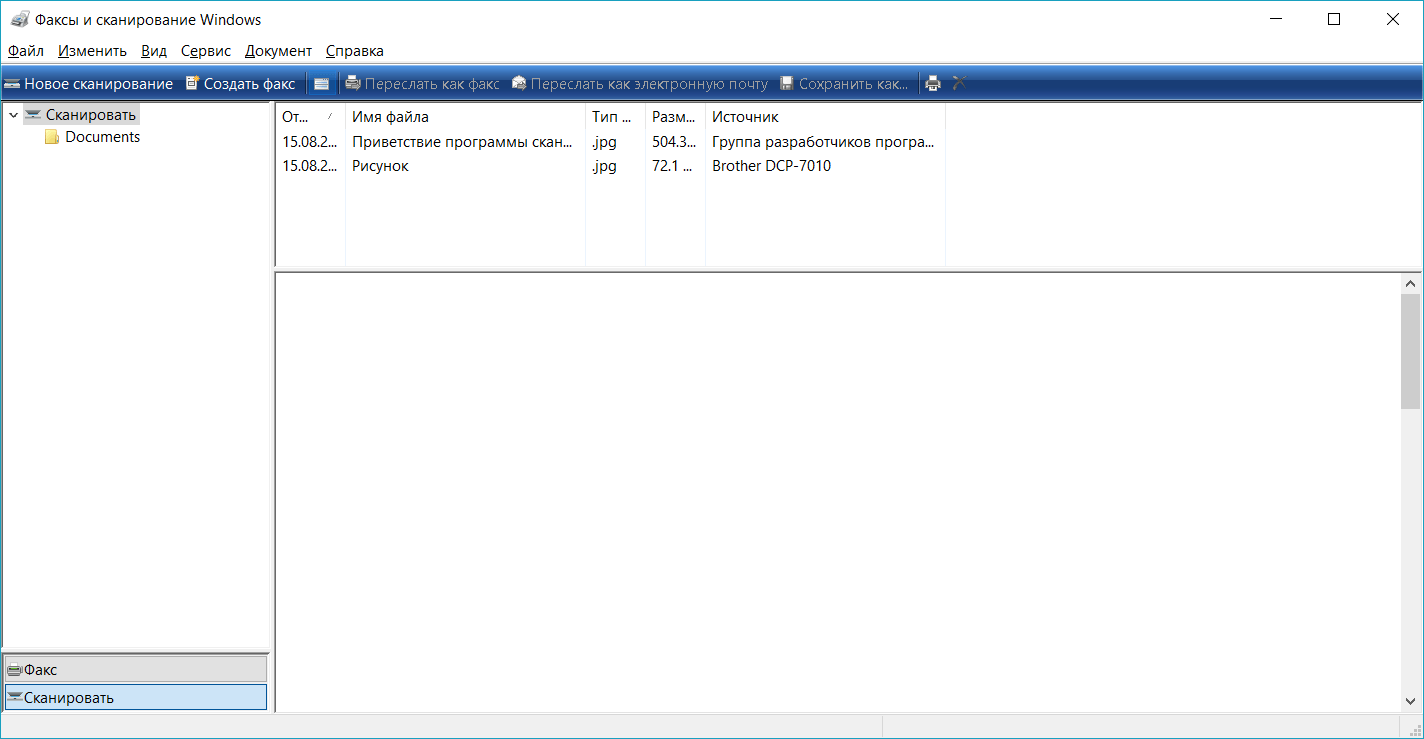Select the Documents folder in tree

(101, 137)
